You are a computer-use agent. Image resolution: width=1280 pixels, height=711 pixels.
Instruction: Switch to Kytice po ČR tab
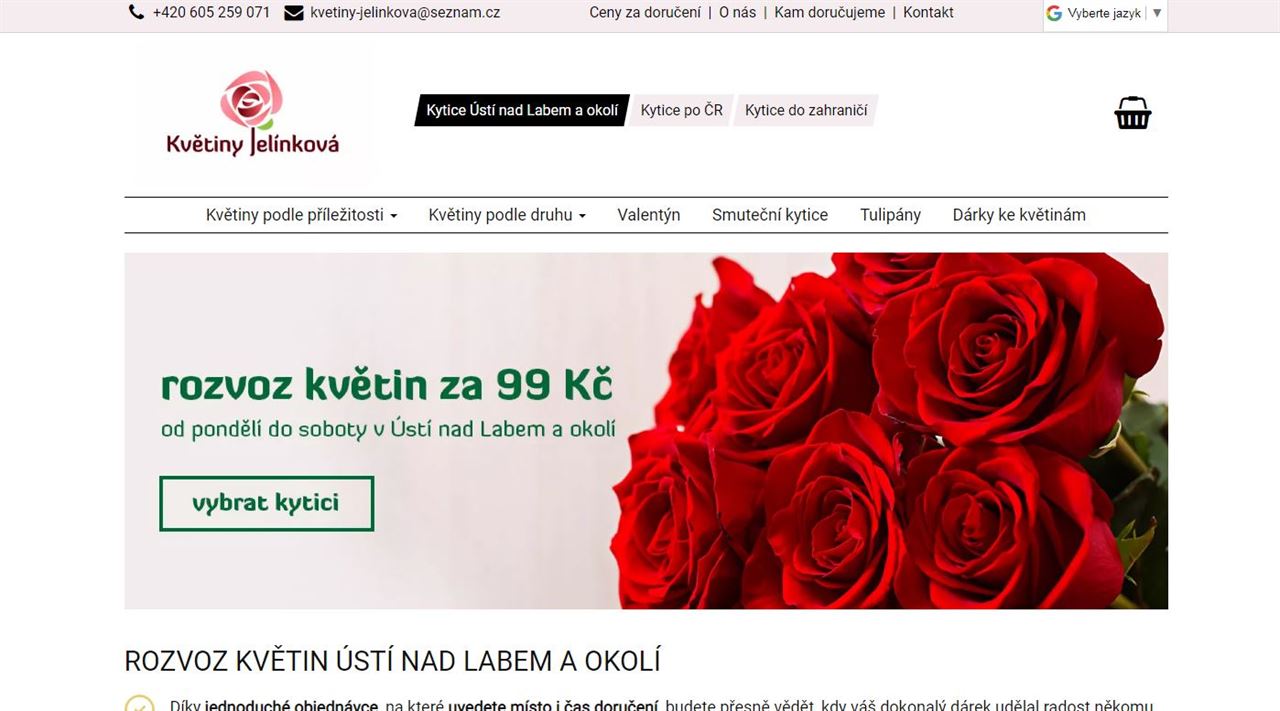pos(682,110)
